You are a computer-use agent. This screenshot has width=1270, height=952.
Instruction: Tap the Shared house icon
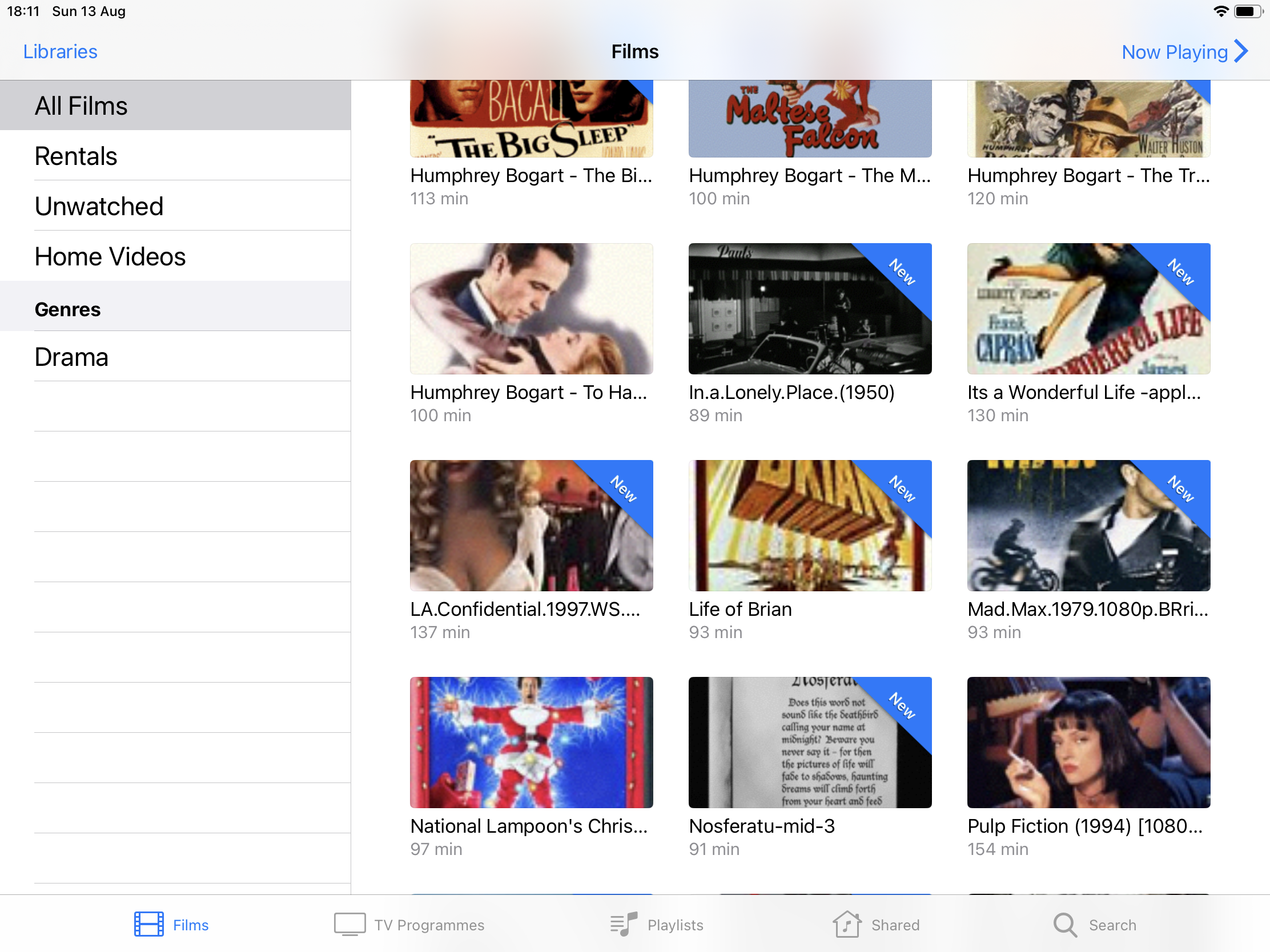[x=847, y=924]
